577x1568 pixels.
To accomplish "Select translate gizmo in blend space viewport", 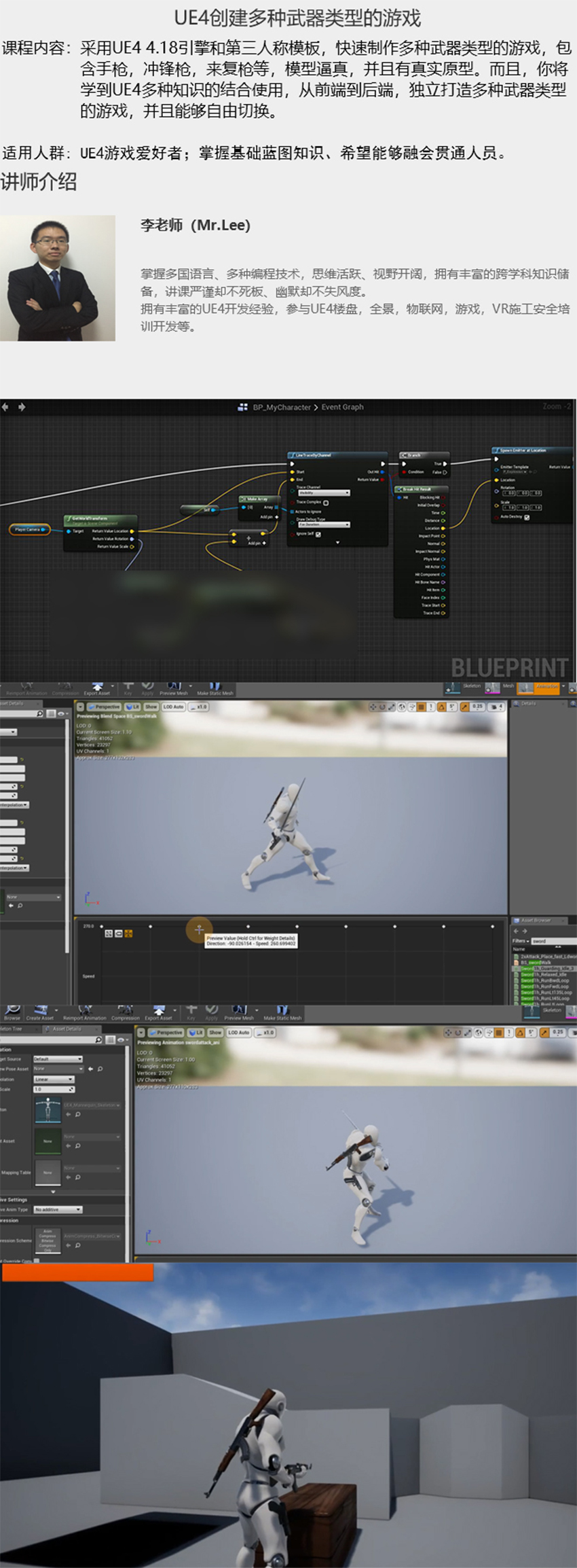I will pos(373,707).
